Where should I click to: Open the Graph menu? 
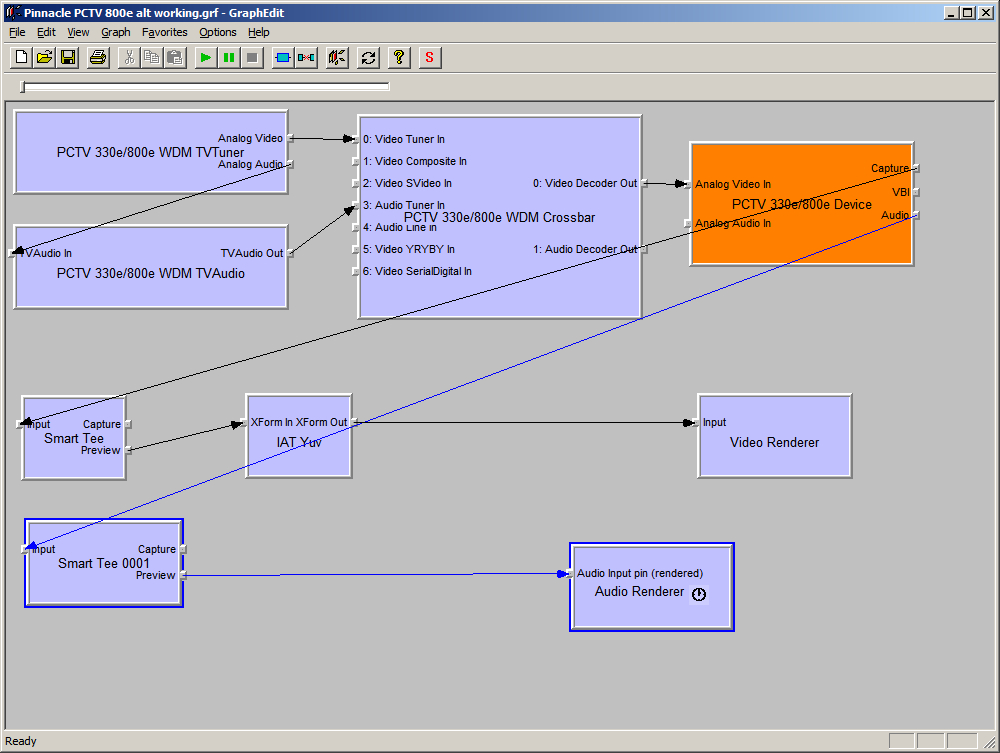(x=115, y=32)
